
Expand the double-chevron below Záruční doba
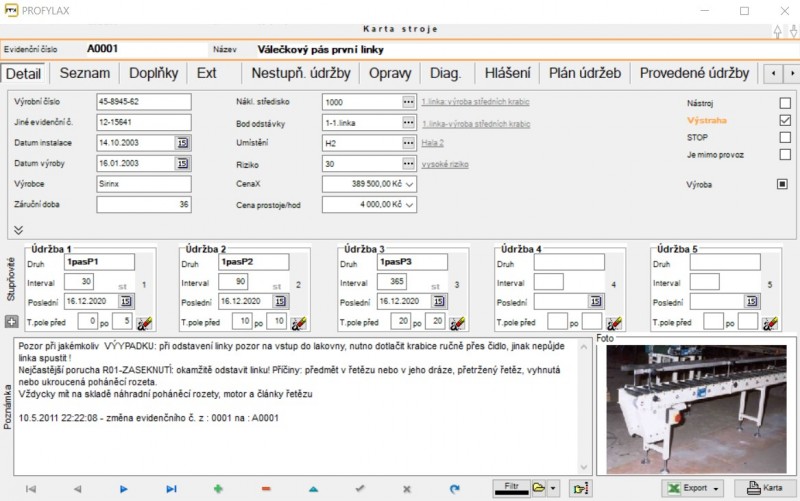click(x=18, y=229)
